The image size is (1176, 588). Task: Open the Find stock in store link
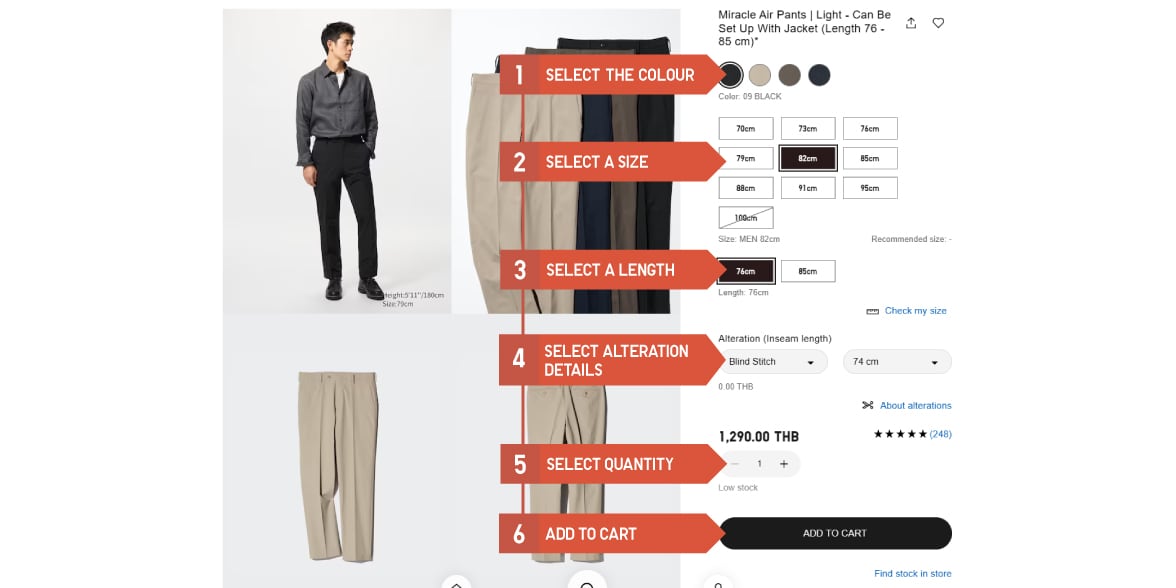(x=913, y=574)
